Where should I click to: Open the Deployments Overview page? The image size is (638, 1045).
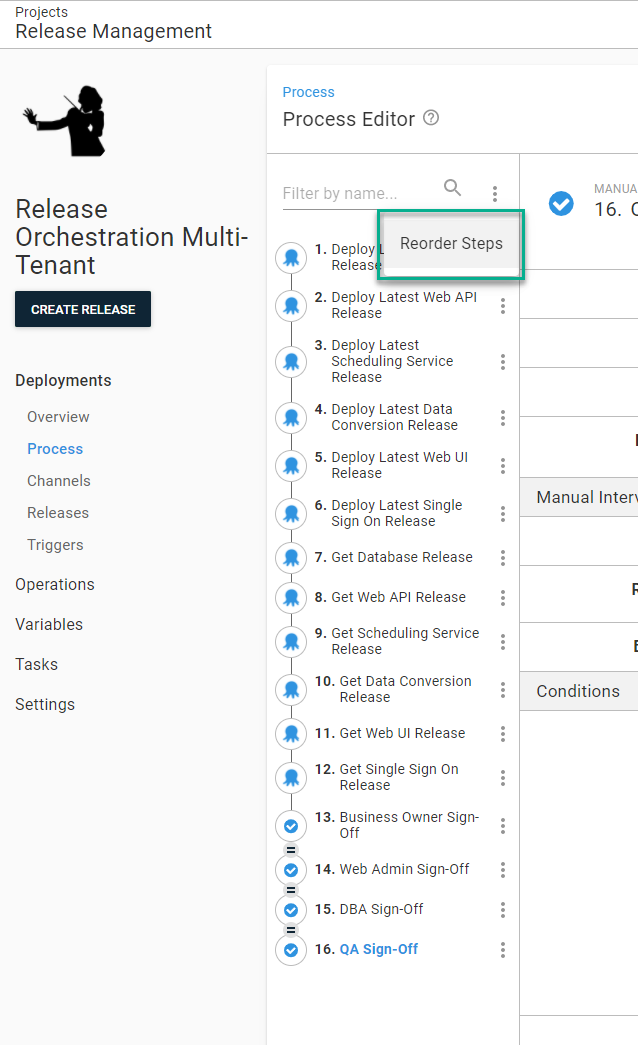click(x=58, y=417)
